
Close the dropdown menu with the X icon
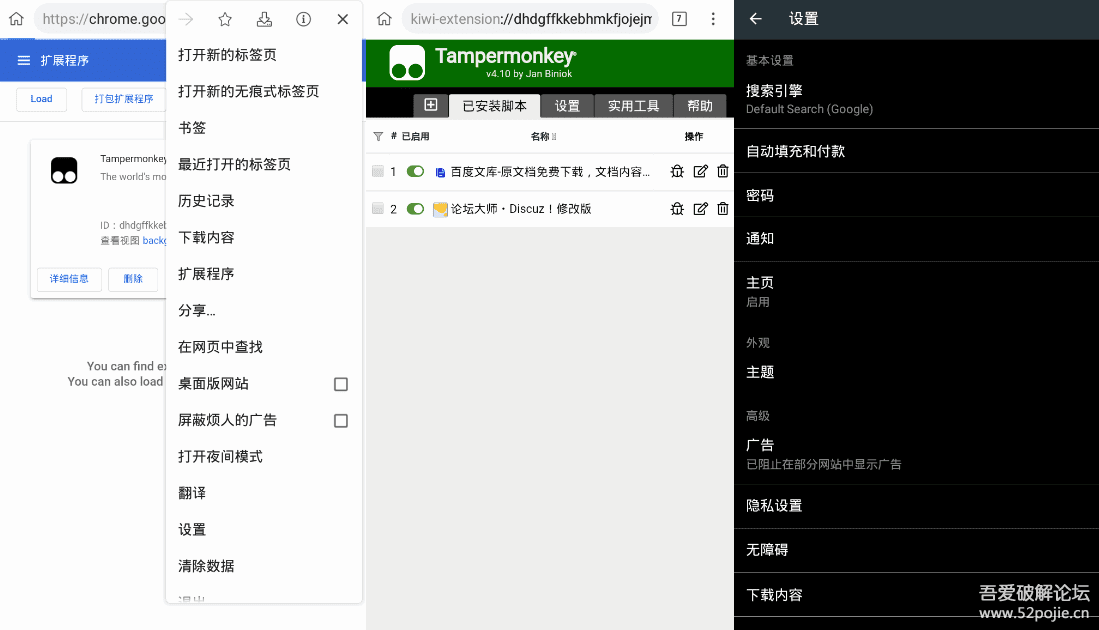click(x=343, y=20)
